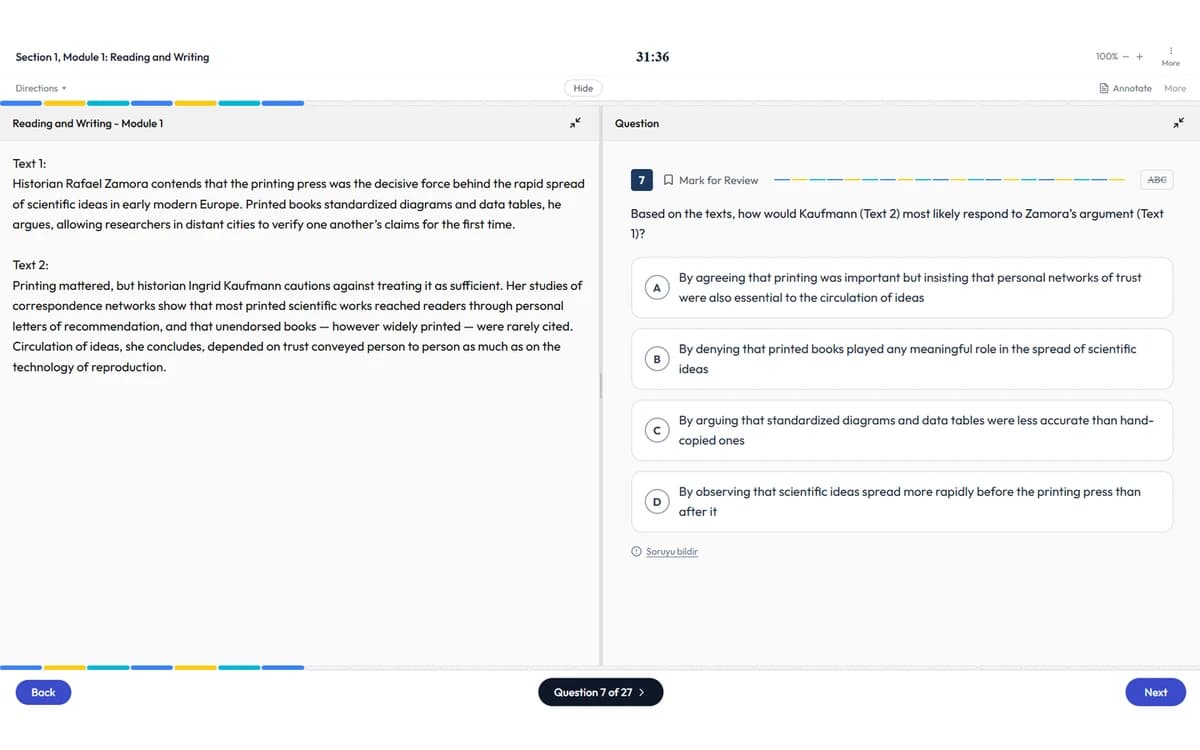Toggle Mark for Review bookmark
This screenshot has height=750, width=1200.
(711, 180)
